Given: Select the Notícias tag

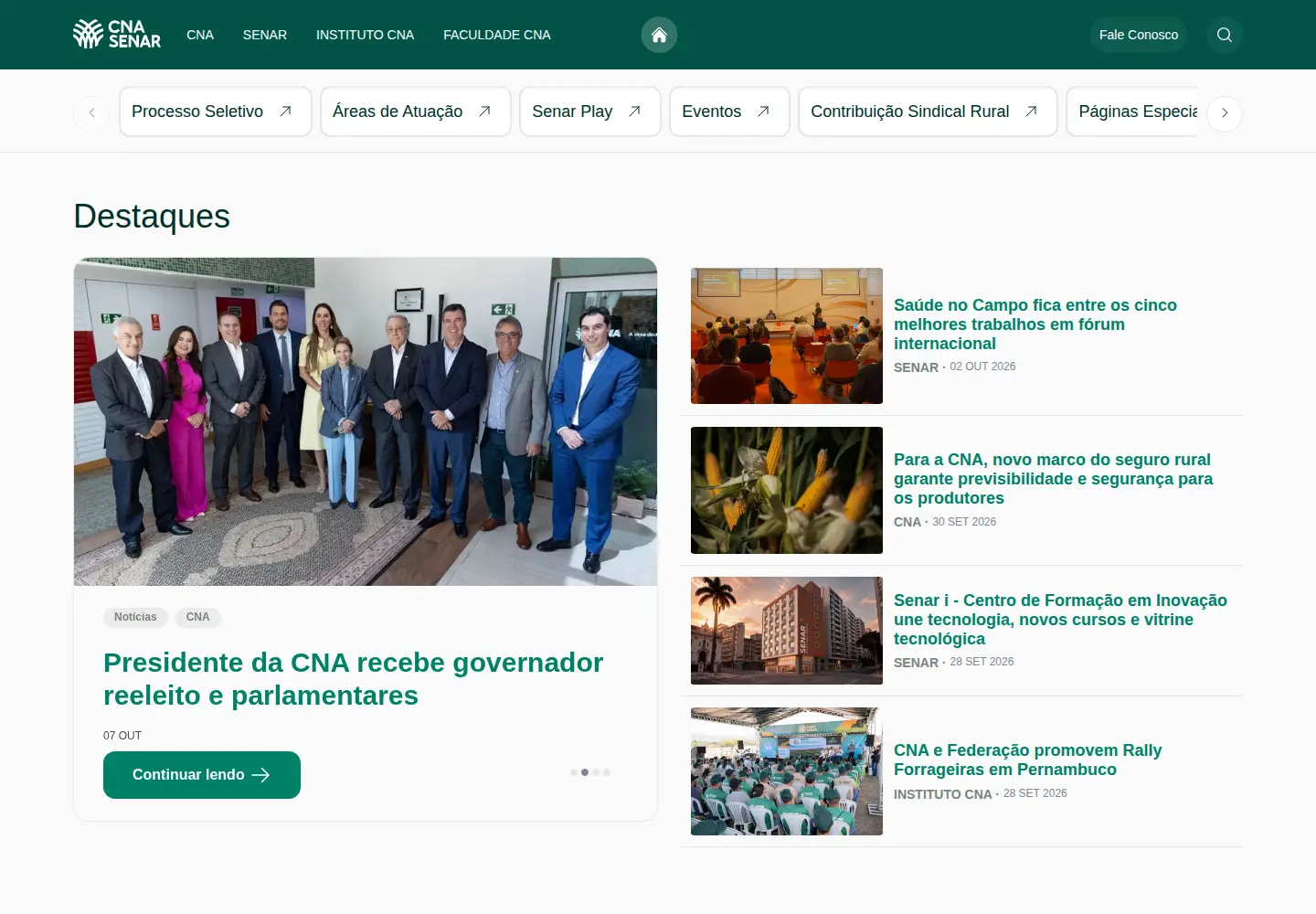Looking at the screenshot, I should 135,617.
